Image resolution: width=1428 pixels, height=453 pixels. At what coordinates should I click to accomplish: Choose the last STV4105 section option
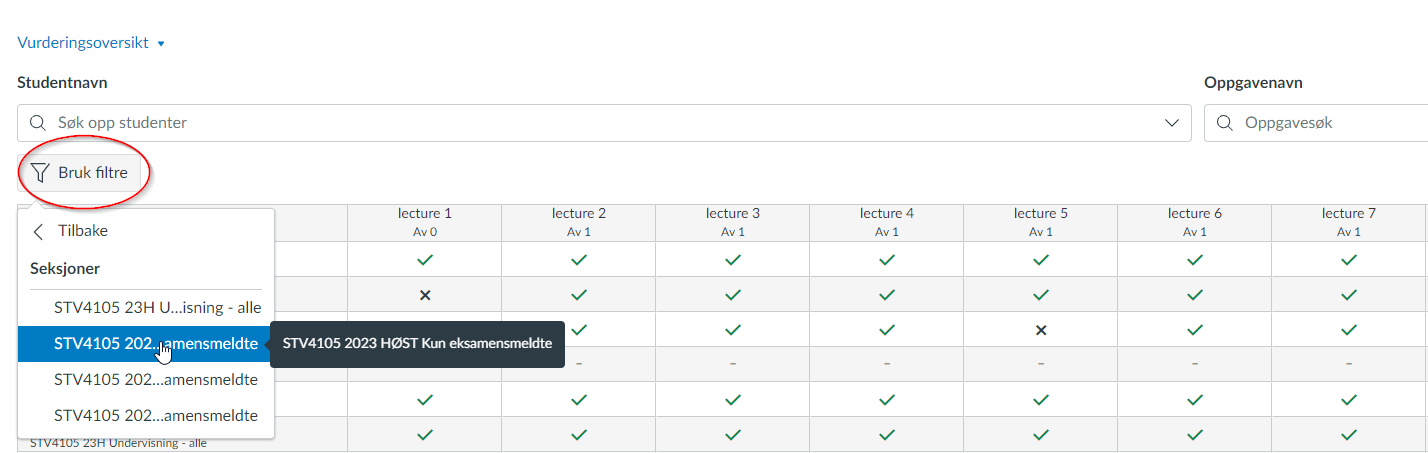tap(145, 415)
